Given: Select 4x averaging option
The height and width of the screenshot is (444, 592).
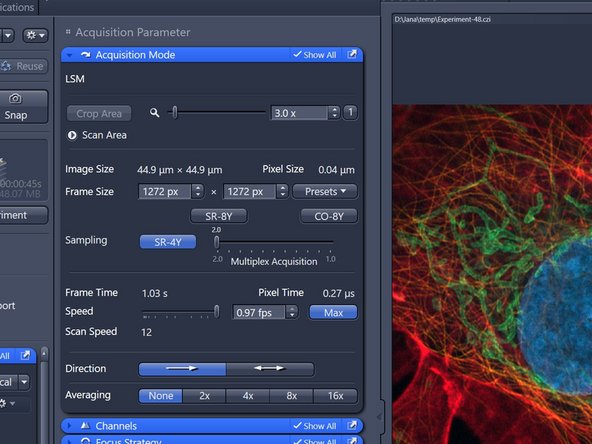Looking at the screenshot, I should tap(248, 396).
